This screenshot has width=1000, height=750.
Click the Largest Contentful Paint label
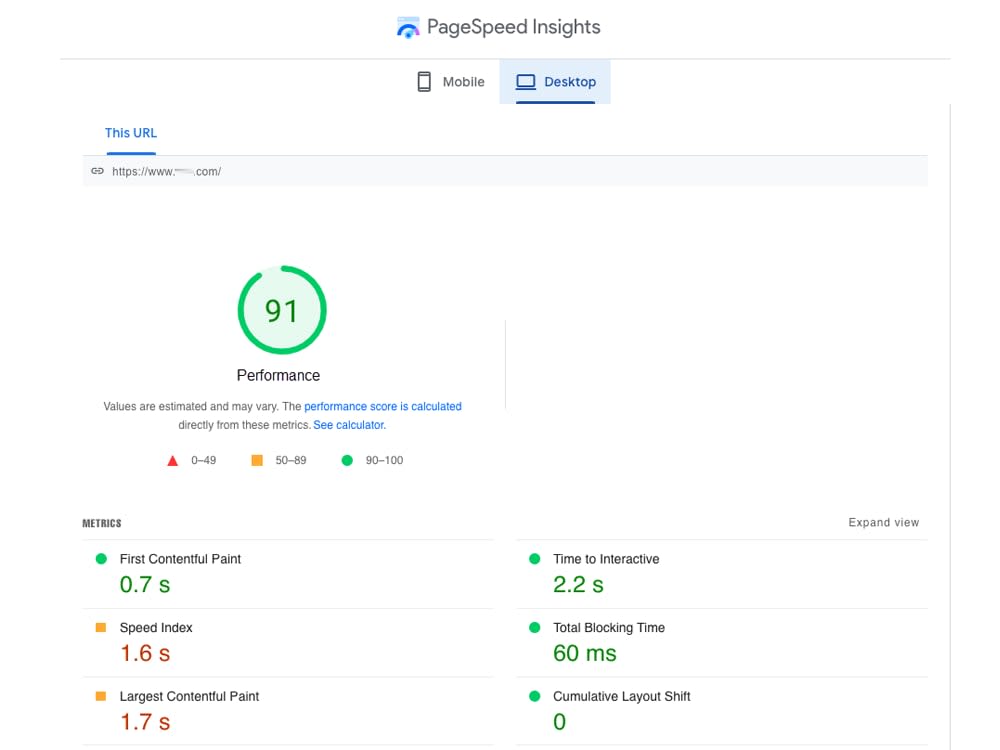189,696
